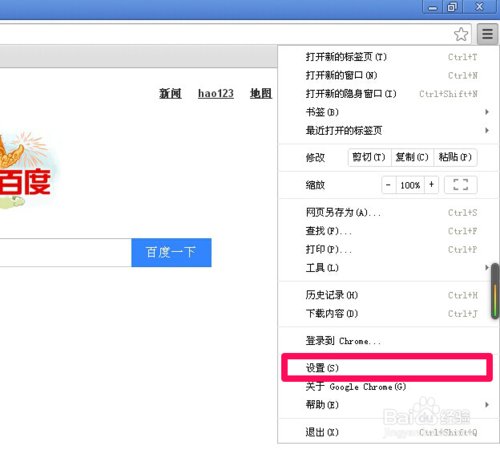Close the Chrome window
500x450 pixels.
pyautogui.click(x=479, y=7)
